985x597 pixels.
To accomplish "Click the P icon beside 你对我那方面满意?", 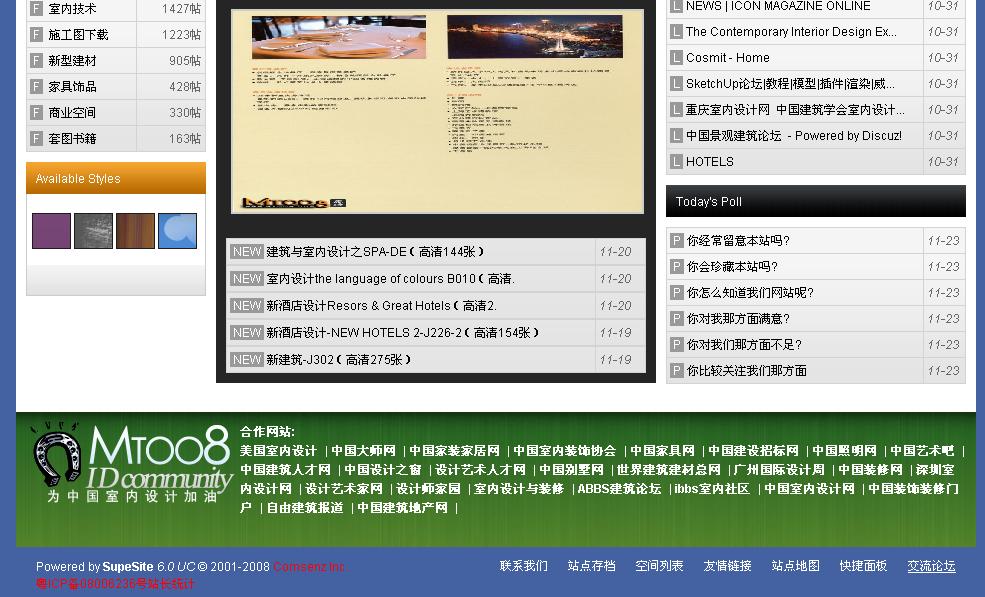I will click(x=677, y=319).
